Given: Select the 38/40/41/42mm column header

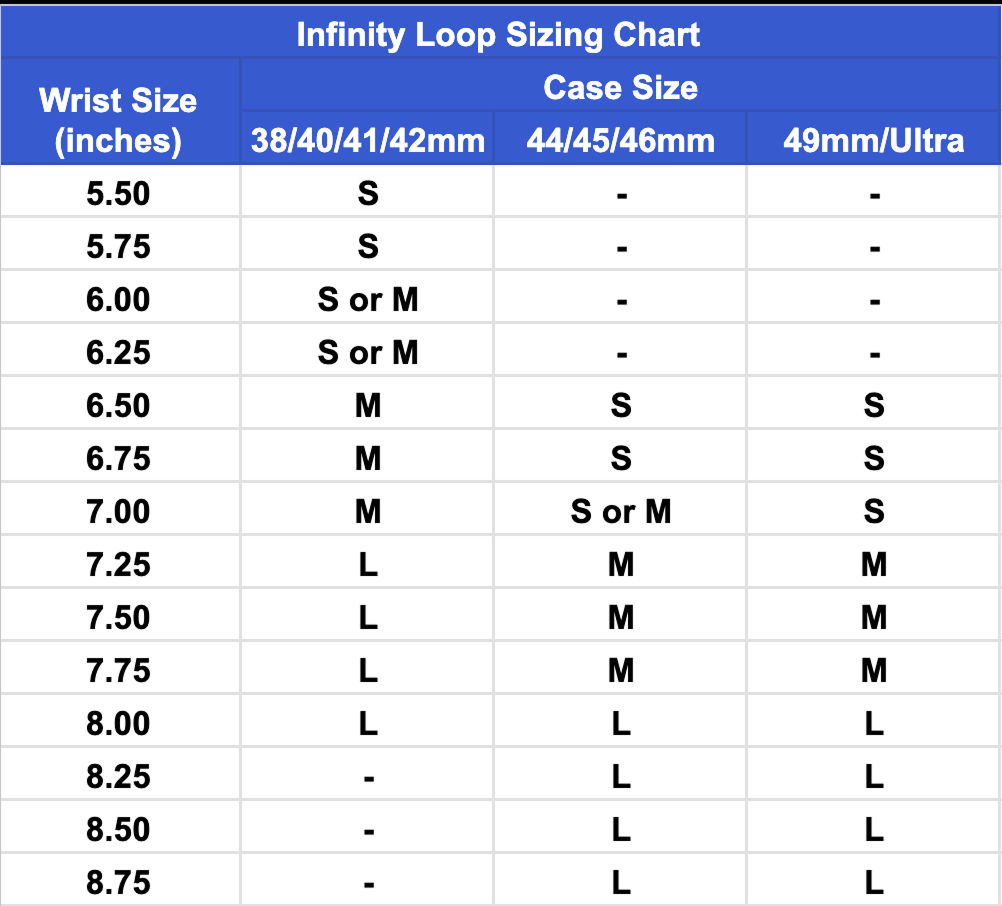Looking at the screenshot, I should 367,140.
